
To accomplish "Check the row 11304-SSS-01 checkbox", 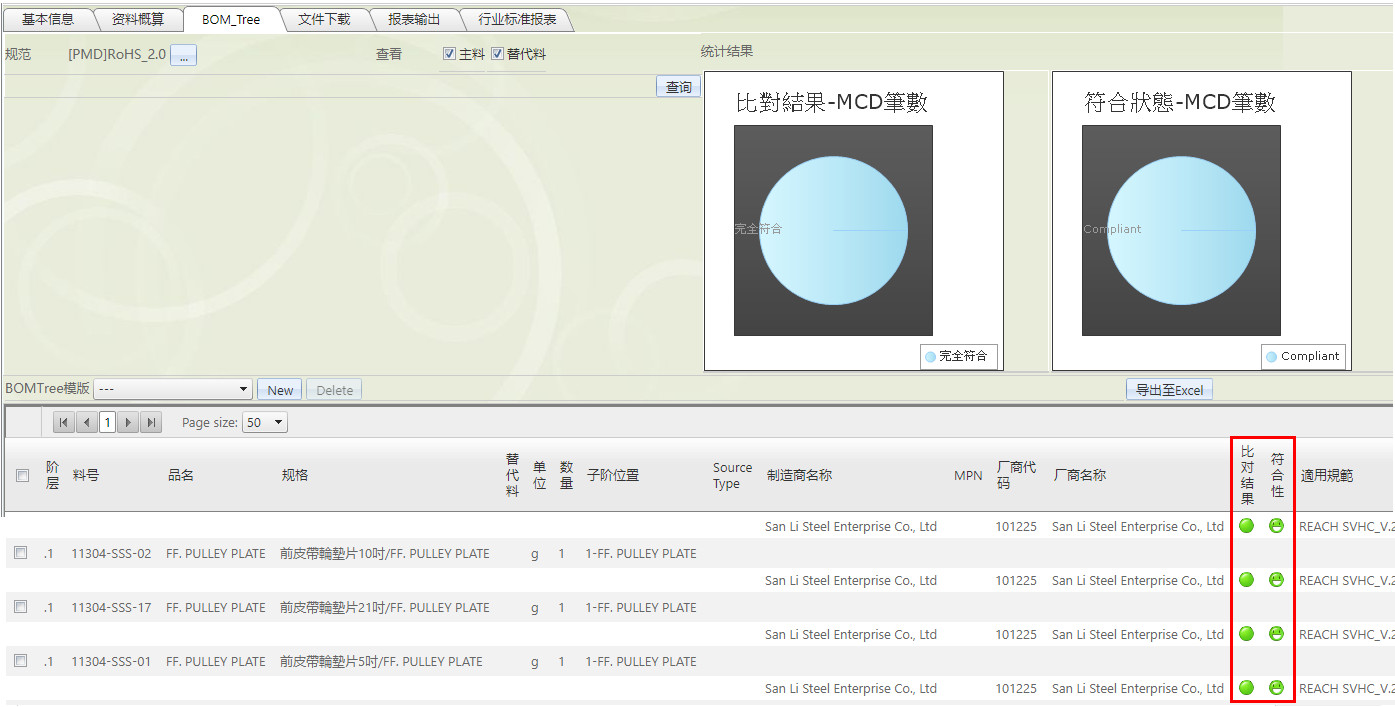I will 20,660.
